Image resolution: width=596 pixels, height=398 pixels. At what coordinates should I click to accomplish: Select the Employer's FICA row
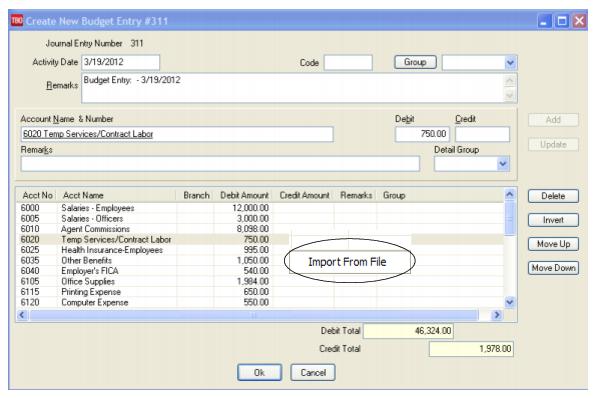[x=260, y=271]
